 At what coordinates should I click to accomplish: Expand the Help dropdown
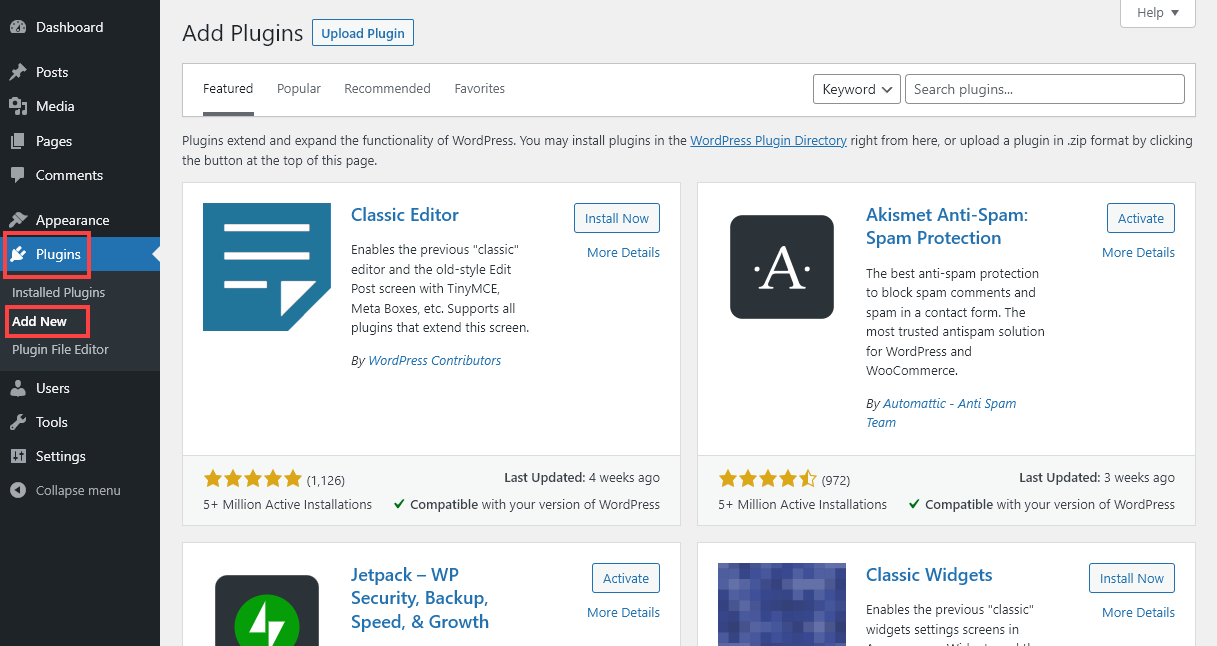pyautogui.click(x=1156, y=12)
